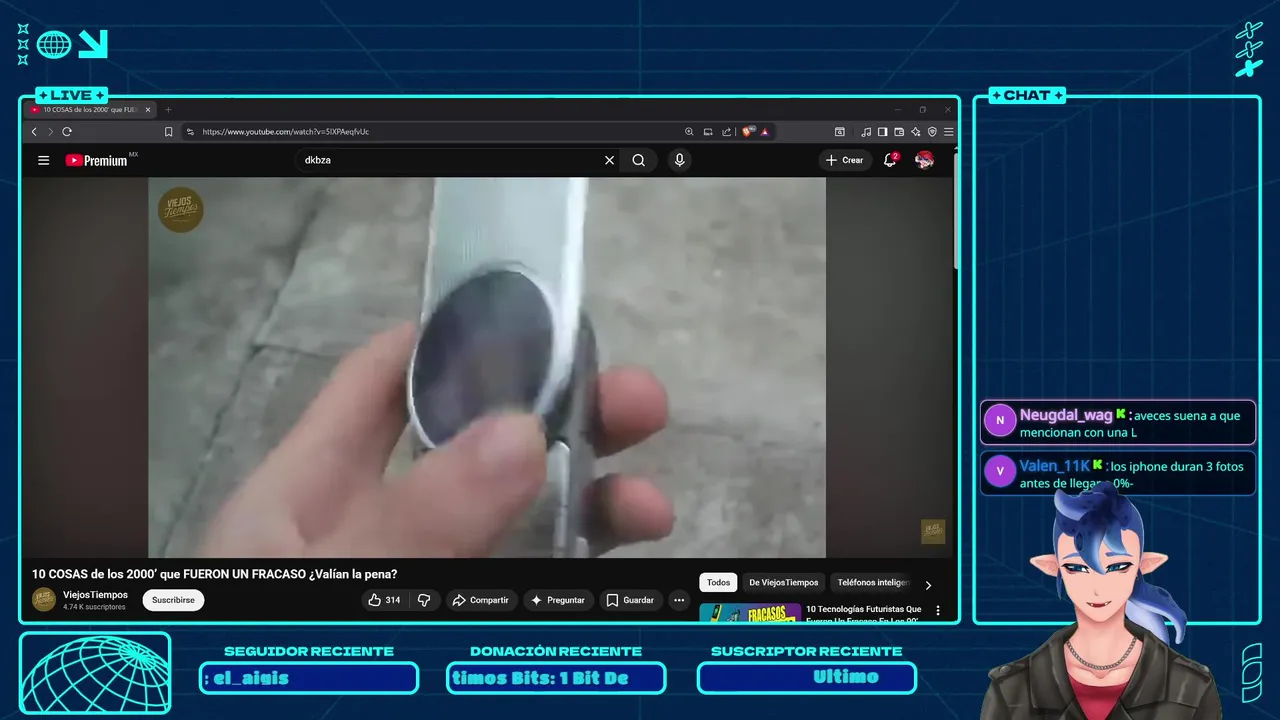Open the ViejosTiempos channel name link
1280x720 pixels.
[x=95, y=594]
